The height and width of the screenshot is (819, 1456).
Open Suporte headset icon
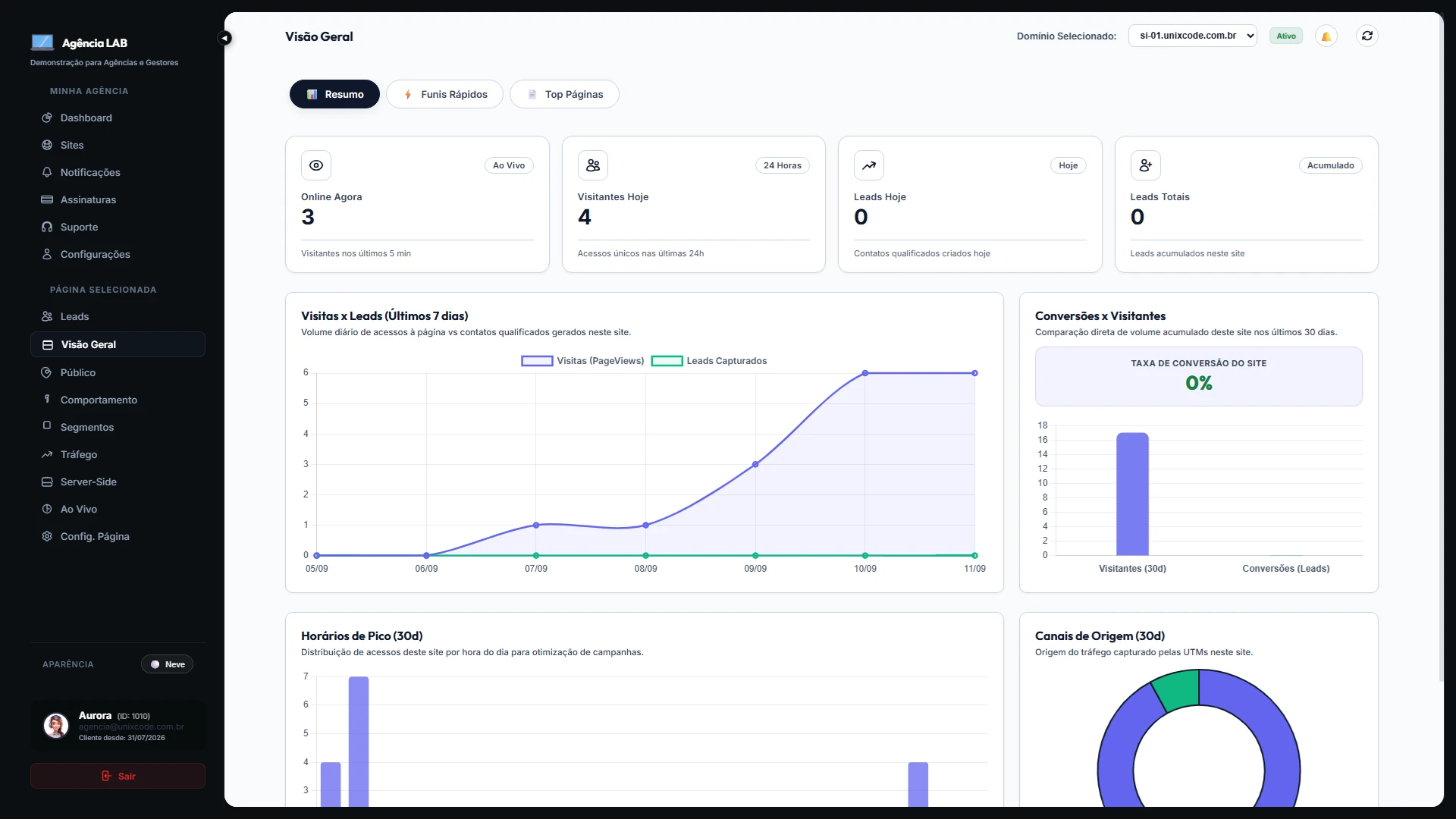47,227
